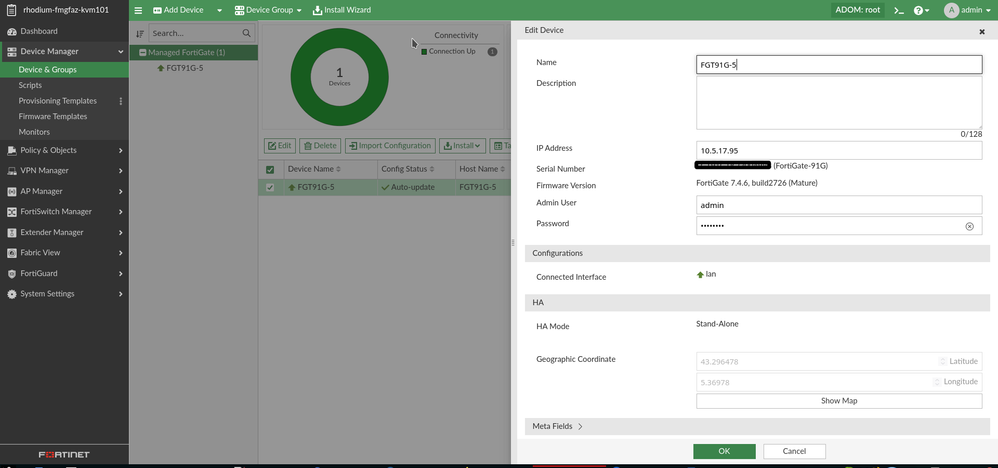Collapse the Device Manager menu
This screenshot has width=998, height=468.
(121, 52)
